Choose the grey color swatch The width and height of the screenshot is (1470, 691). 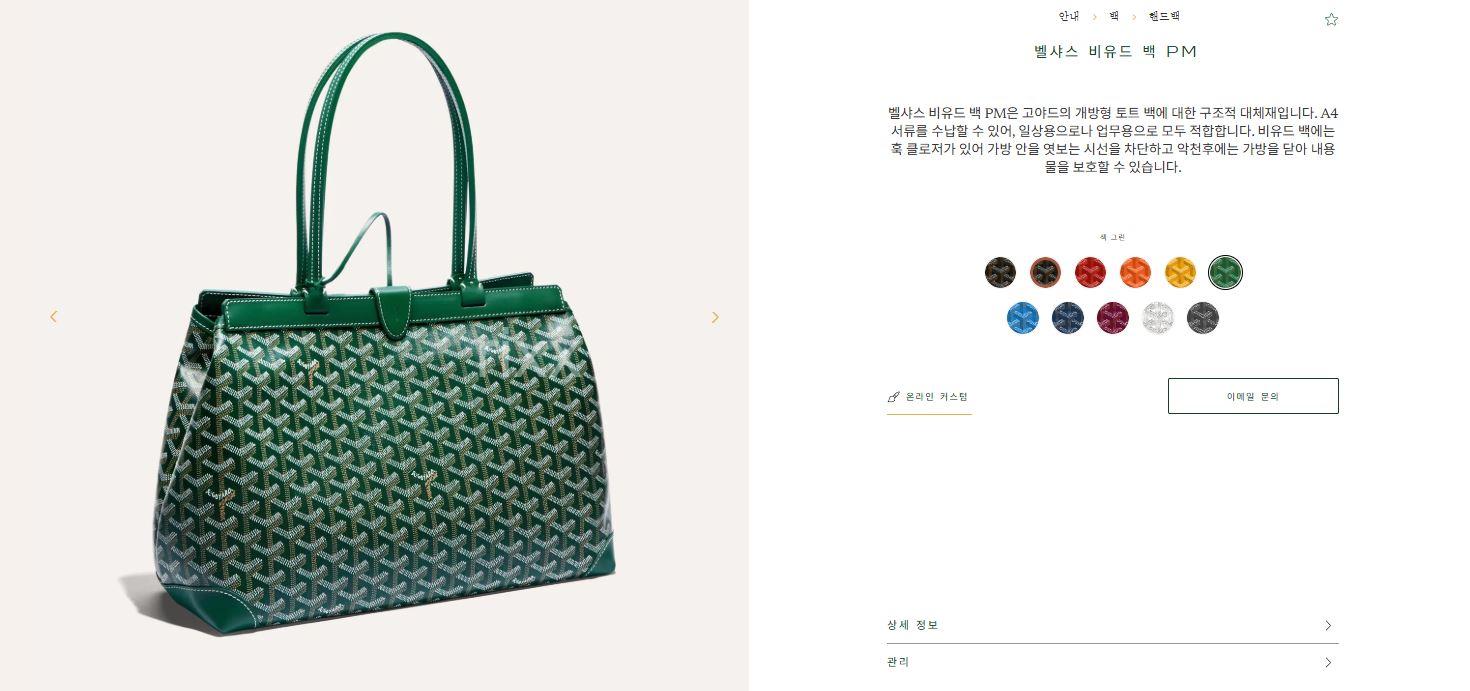click(x=1203, y=318)
